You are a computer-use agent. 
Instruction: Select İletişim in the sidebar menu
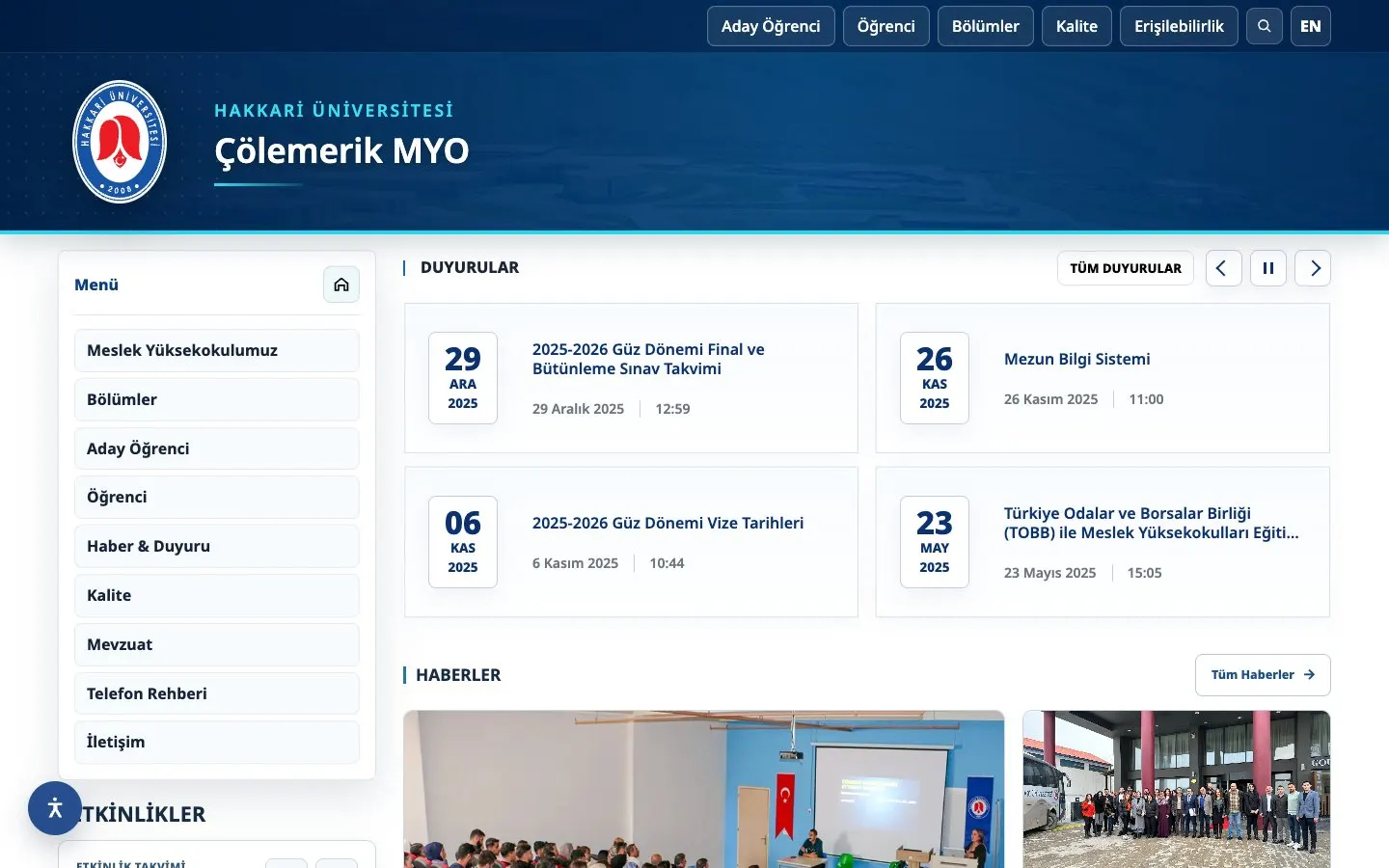217,742
